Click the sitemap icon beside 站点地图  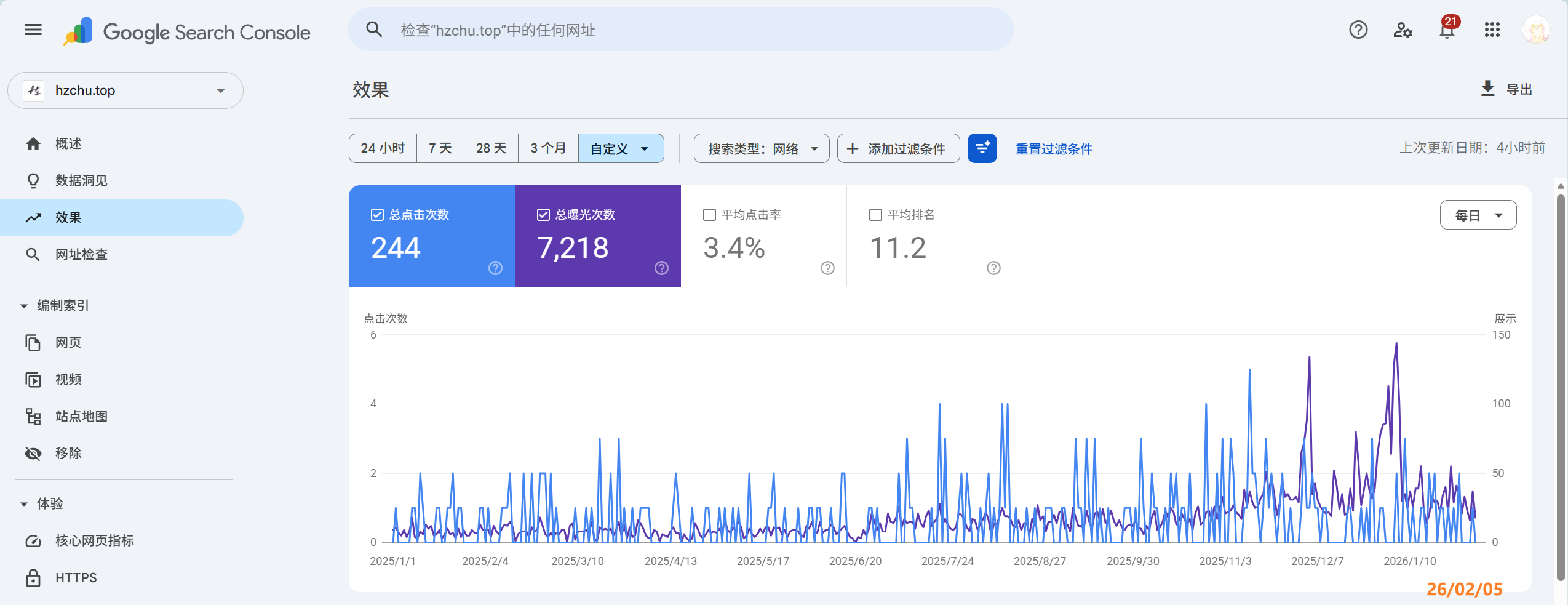tap(33, 416)
